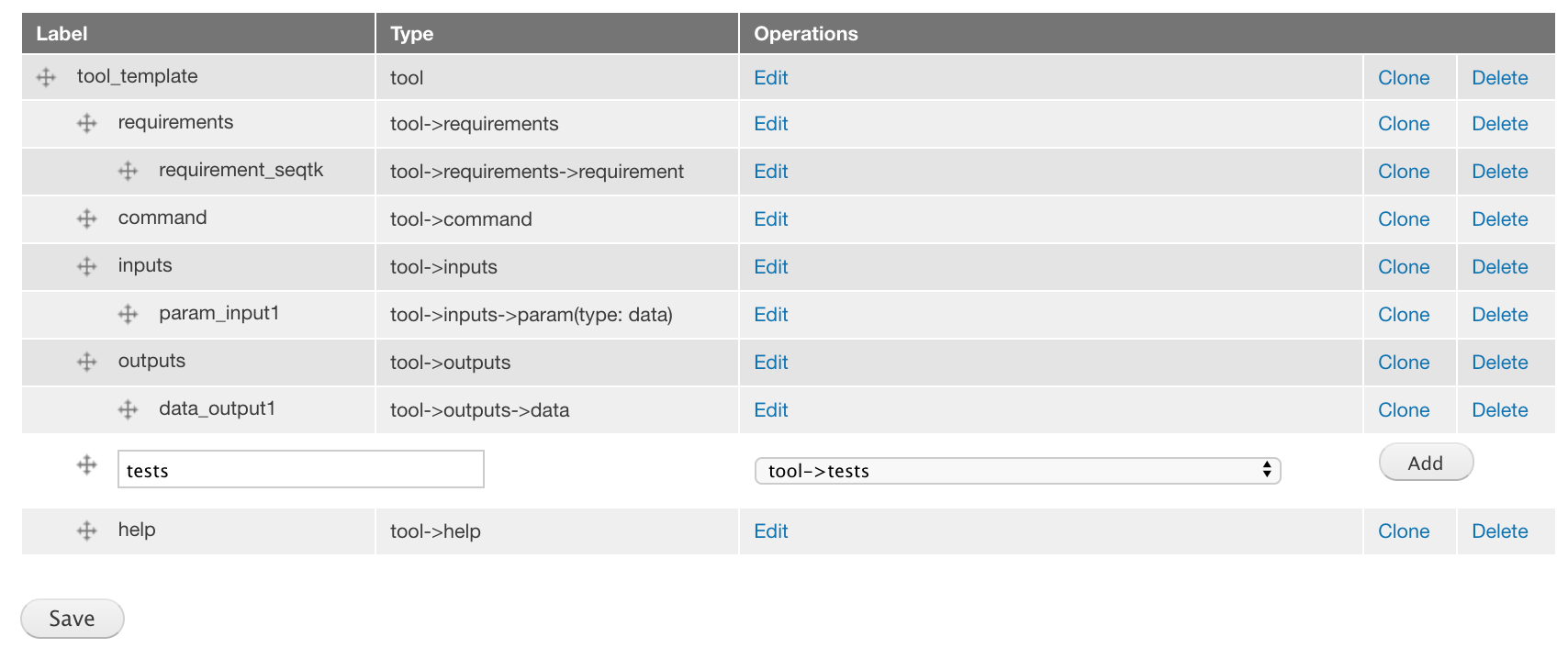
Task: Click the Add button
Action: coord(1426,463)
